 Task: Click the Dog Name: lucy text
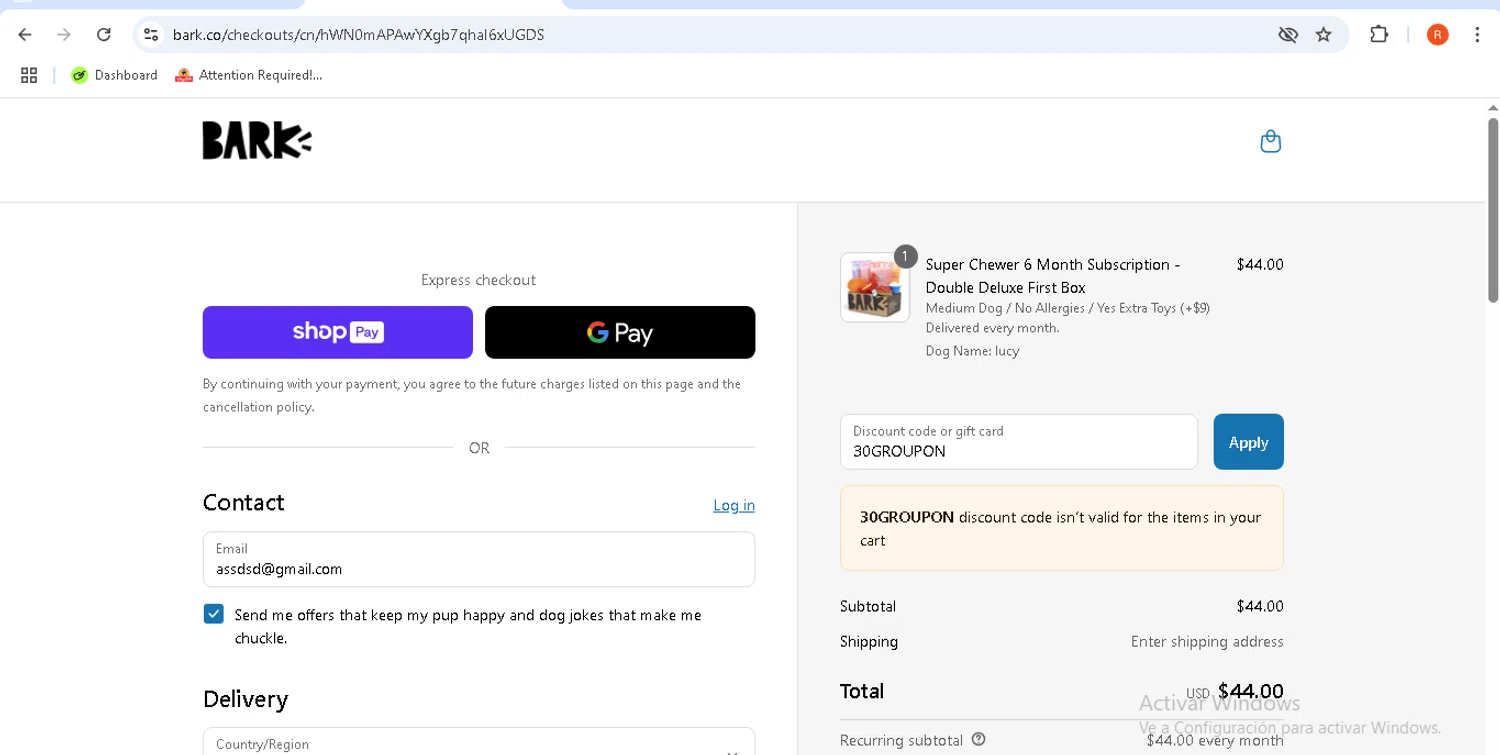click(972, 351)
